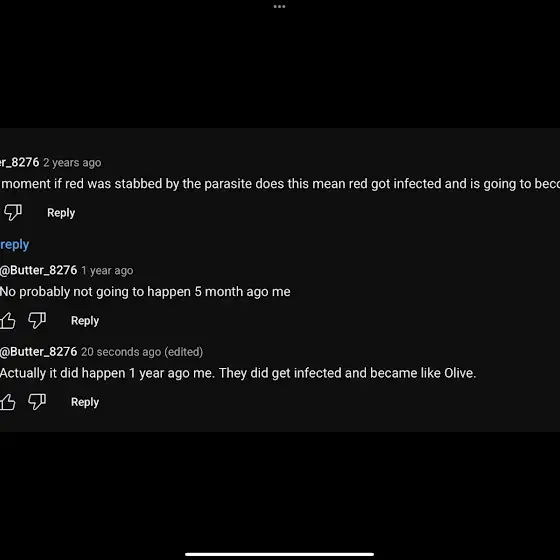Tap the home indicator bar at bottom
This screenshot has height=560, width=560.
[279, 554]
